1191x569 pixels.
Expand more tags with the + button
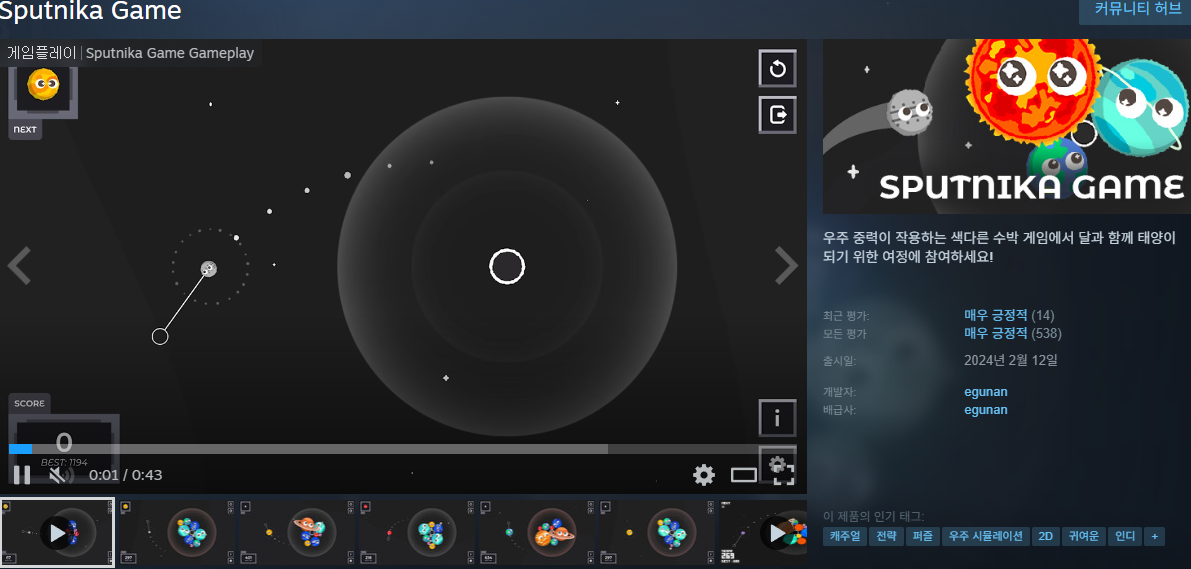(x=1154, y=536)
